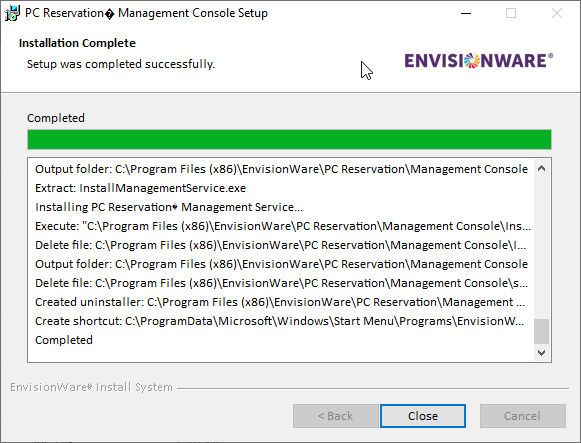The image size is (581, 443).
Task: Click the empty scrollbar track above the thumb
Action: coord(541,247)
